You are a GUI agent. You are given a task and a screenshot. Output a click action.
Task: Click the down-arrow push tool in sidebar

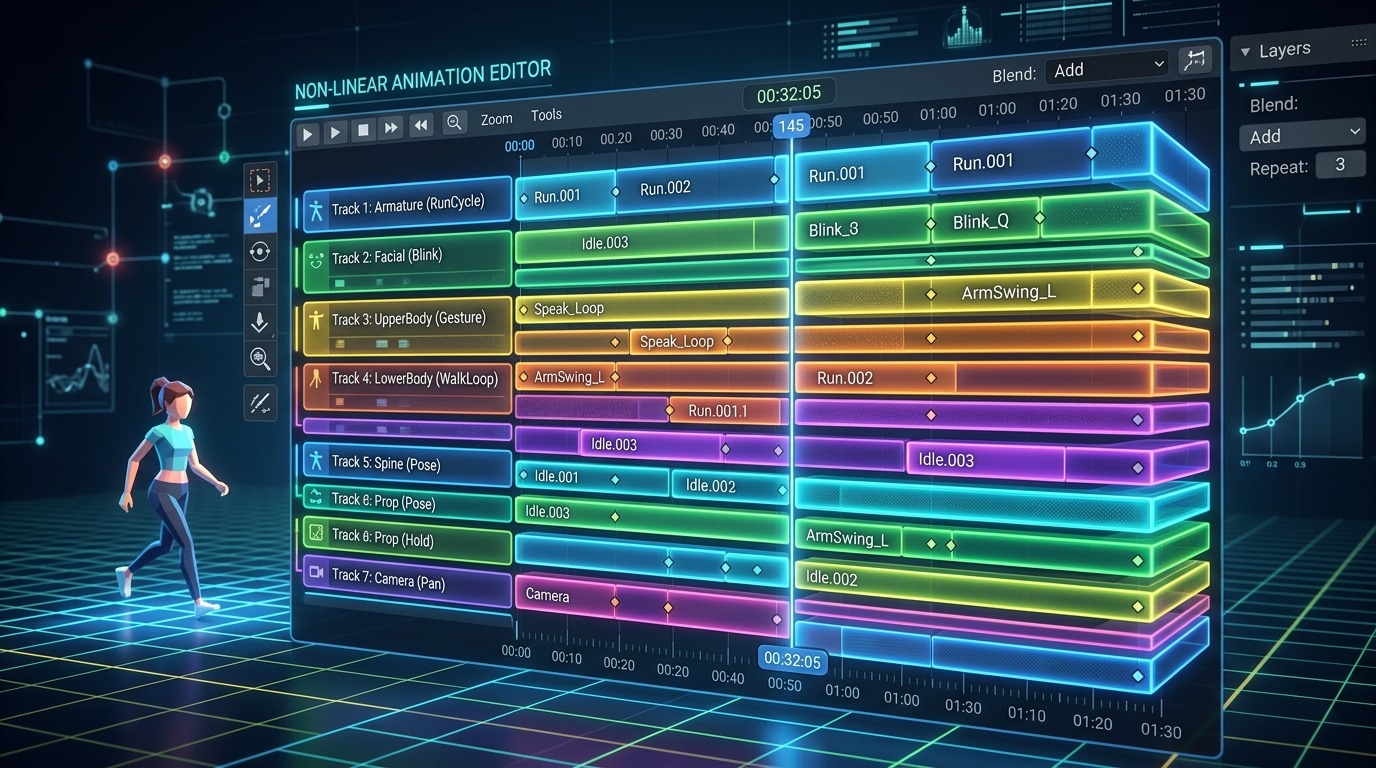pos(260,323)
